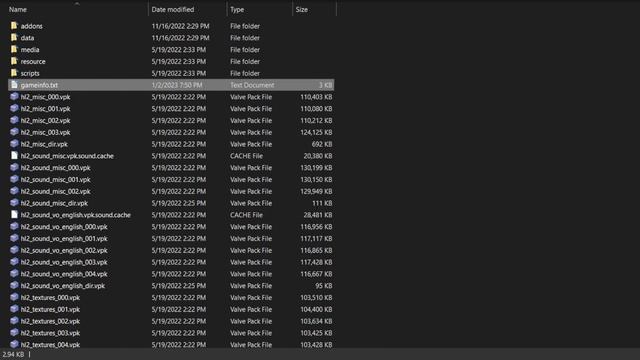This screenshot has width=640, height=360.
Task: Click the hl2_textures_000.vpk file icon
Action: tap(14, 298)
